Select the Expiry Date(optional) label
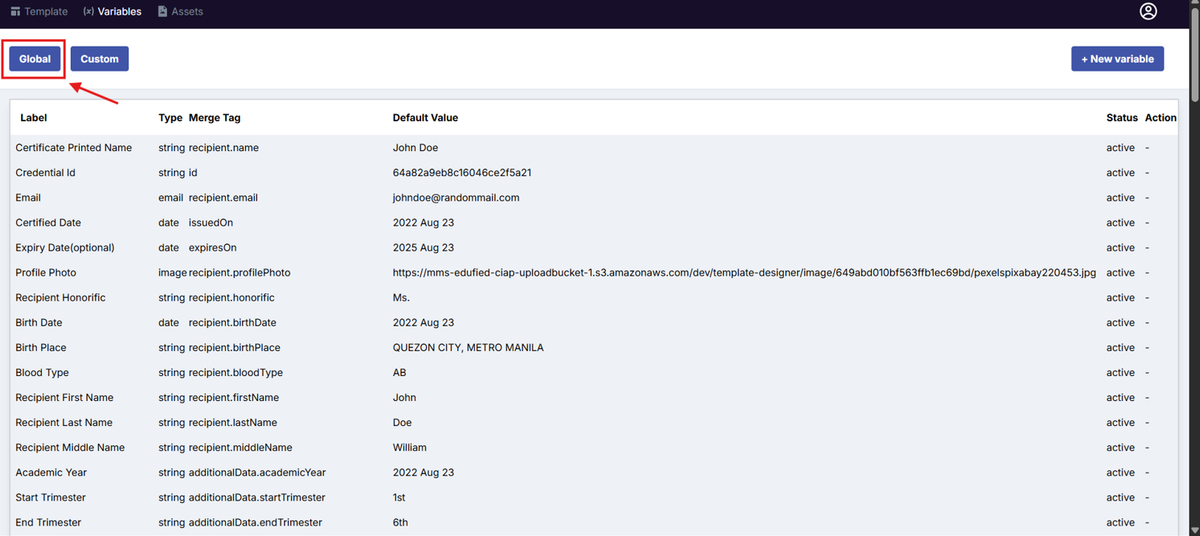Image resolution: width=1200 pixels, height=536 pixels. click(65, 248)
